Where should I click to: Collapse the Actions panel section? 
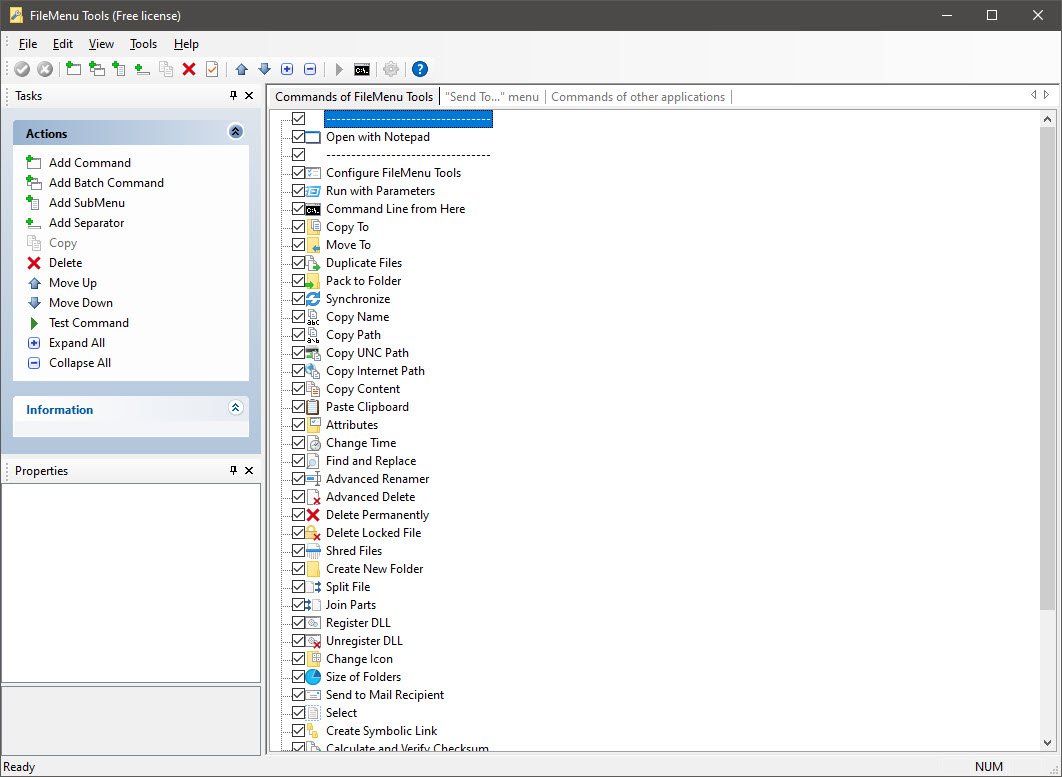(x=235, y=132)
